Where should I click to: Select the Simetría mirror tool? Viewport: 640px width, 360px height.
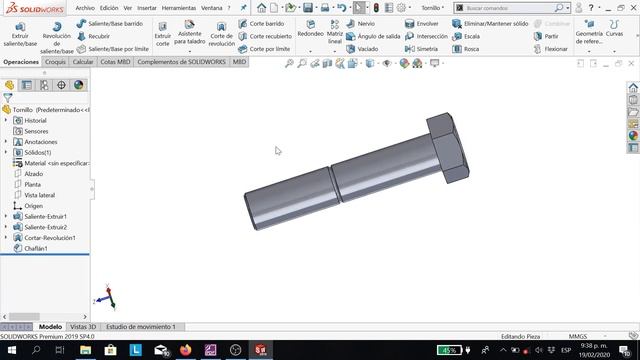tap(421, 49)
